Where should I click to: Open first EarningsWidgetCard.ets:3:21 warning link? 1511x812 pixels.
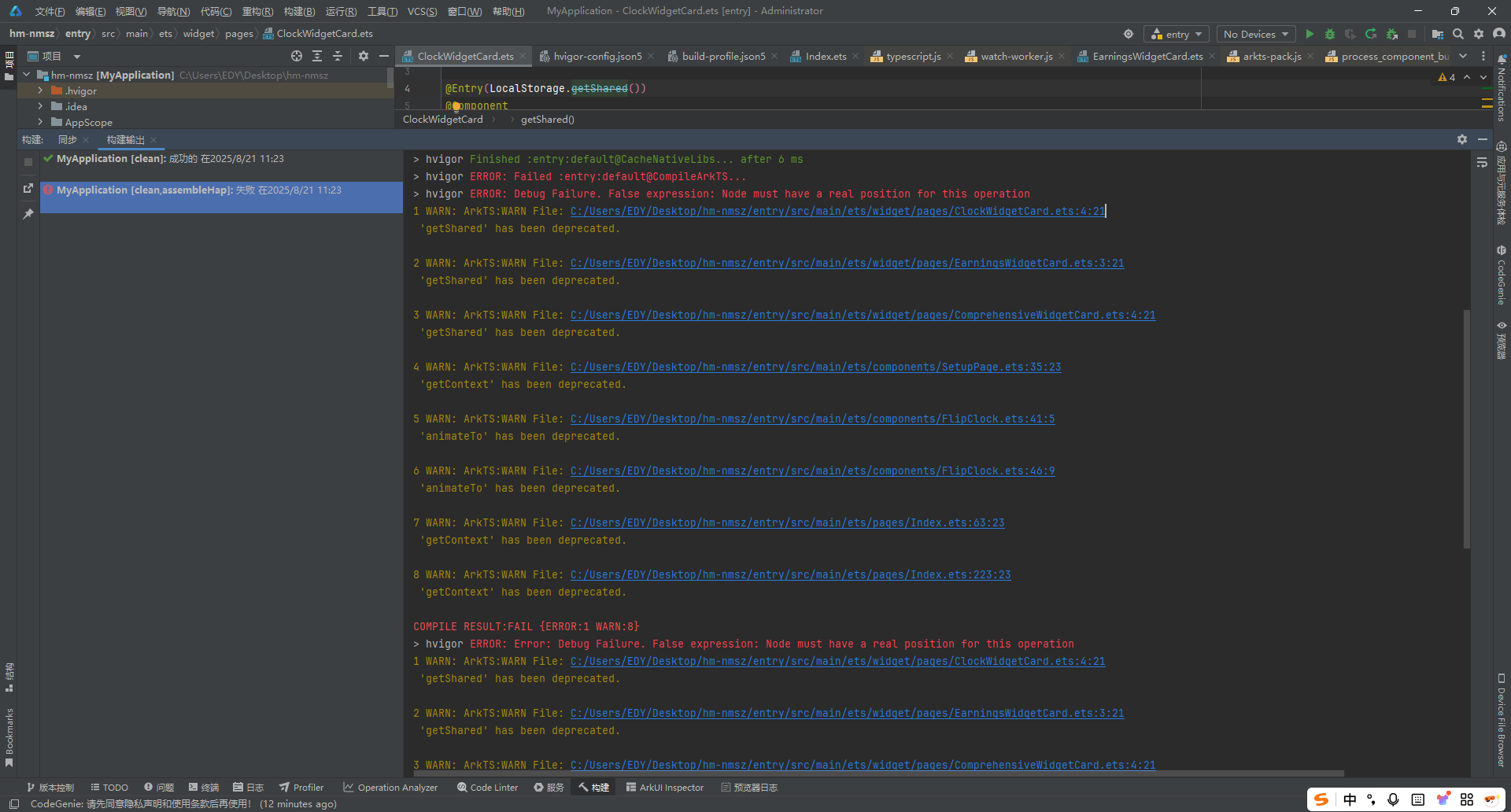[x=847, y=263]
